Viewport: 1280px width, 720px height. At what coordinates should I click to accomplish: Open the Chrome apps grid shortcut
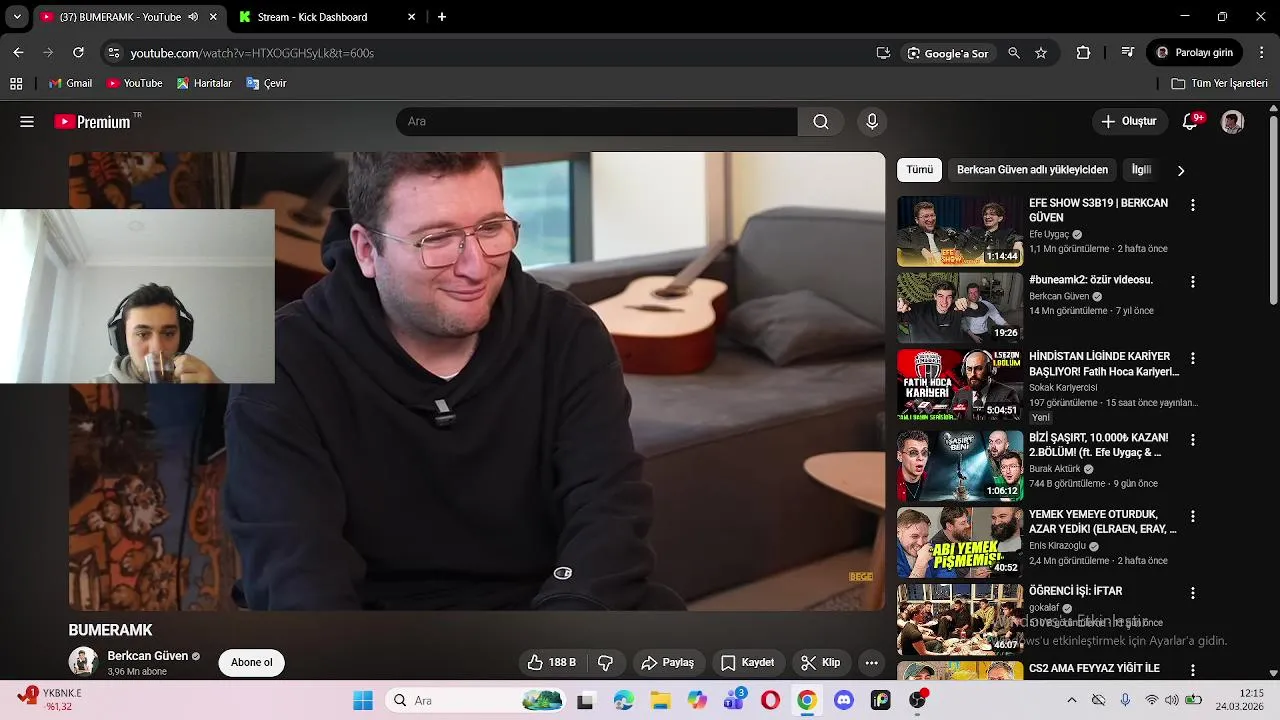tap(16, 84)
